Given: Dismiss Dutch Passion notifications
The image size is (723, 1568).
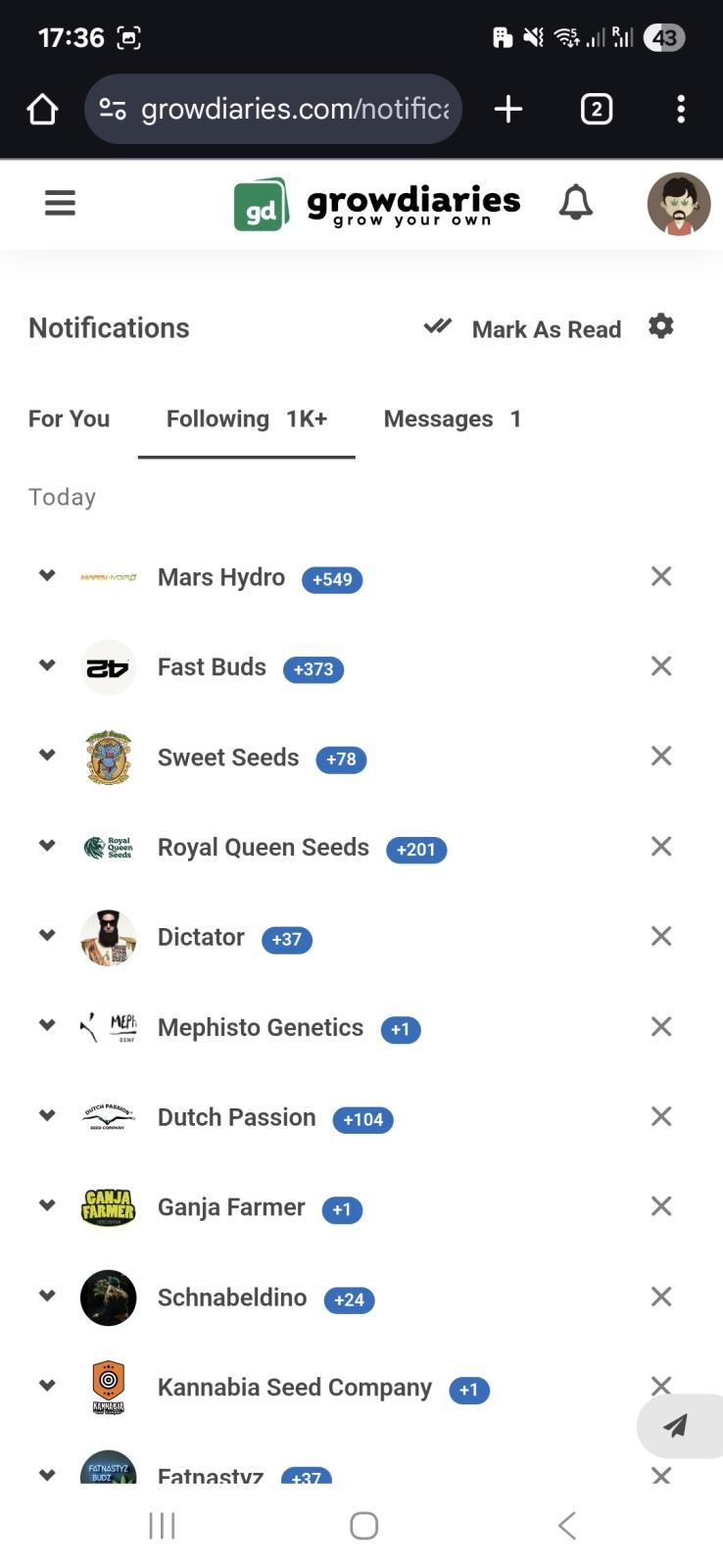Looking at the screenshot, I should [x=661, y=1116].
